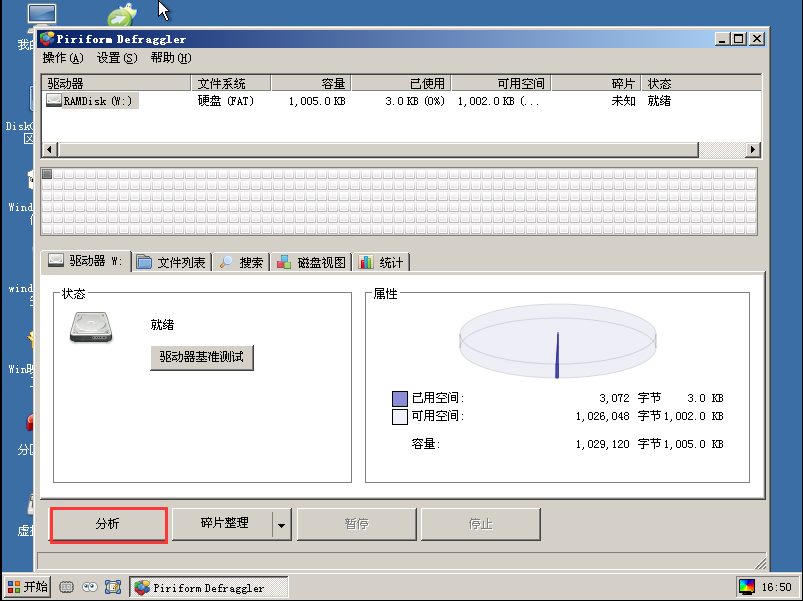Viewport: 803px width, 601px height.
Task: Click the 可用空间 white color swatch
Action: 400,416
